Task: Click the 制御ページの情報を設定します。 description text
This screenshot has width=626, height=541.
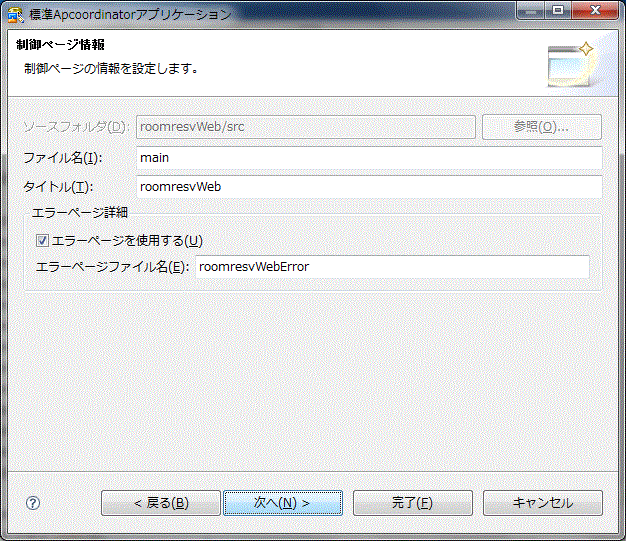Action: click(111, 69)
